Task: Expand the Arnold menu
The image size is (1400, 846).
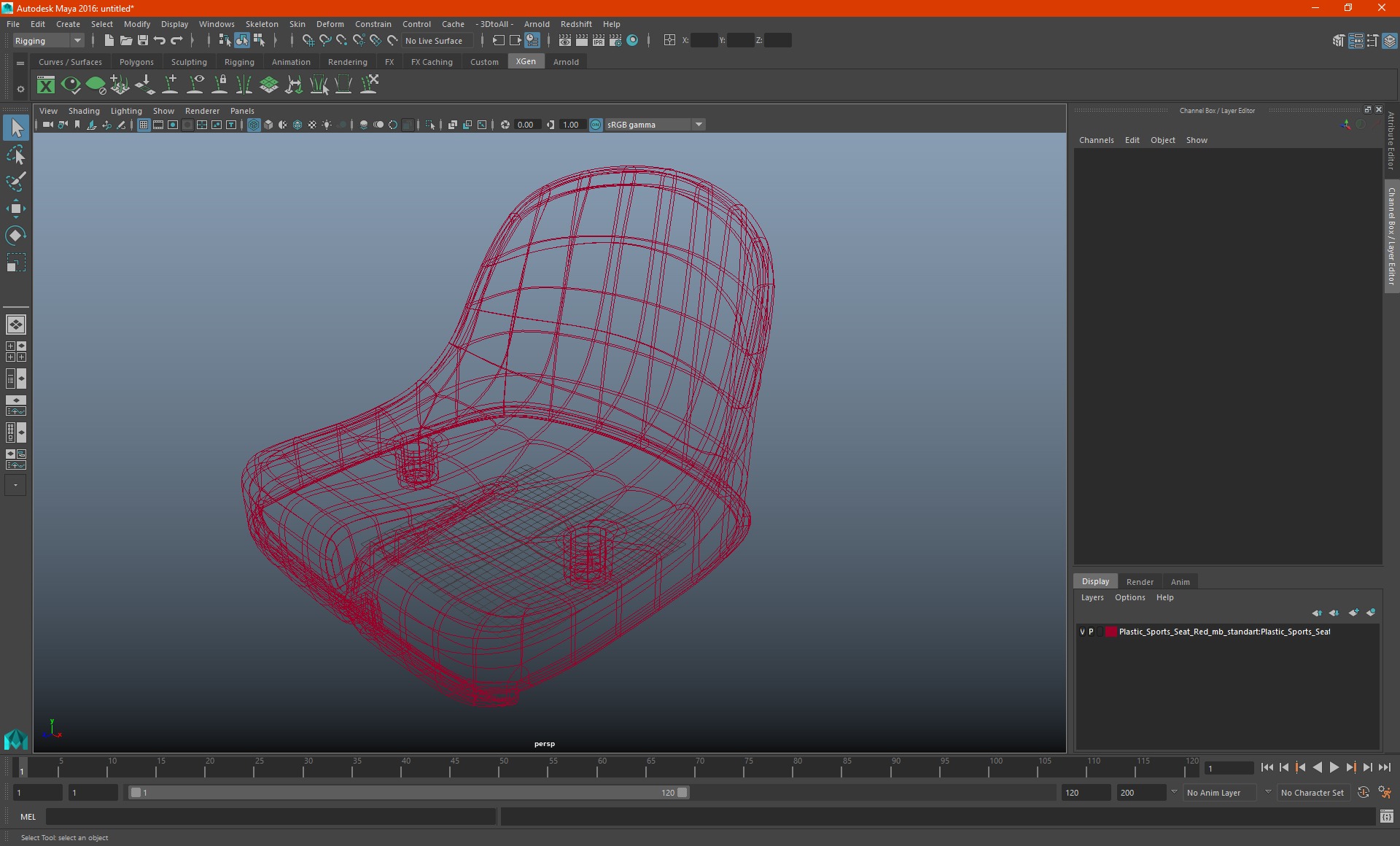Action: 540,23
